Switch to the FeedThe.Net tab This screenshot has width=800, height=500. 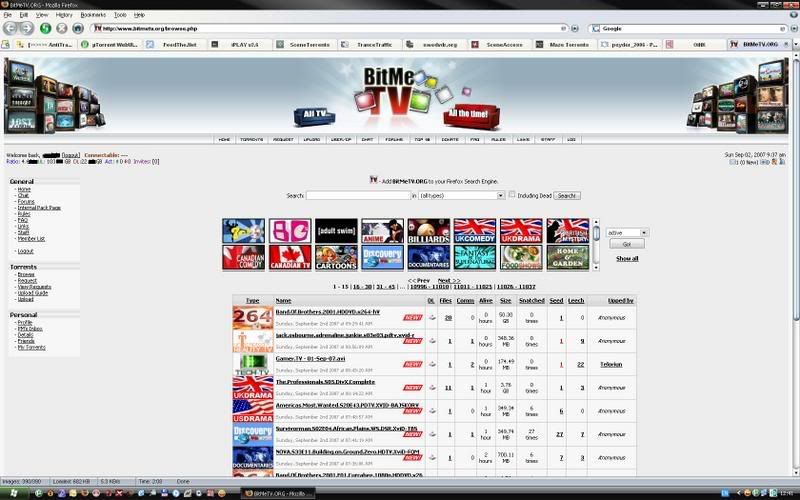[x=175, y=44]
